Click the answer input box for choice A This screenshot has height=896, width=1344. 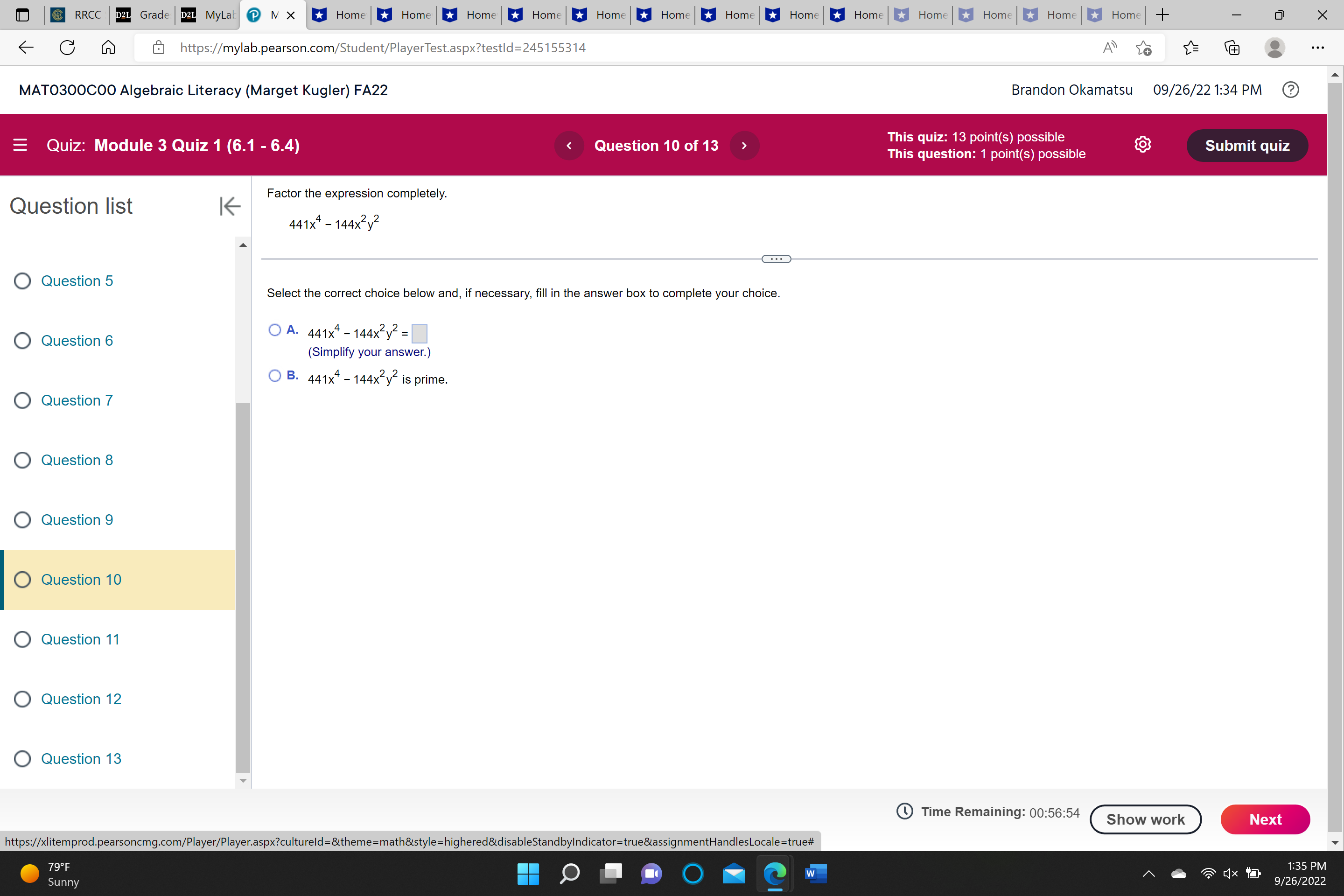click(420, 333)
